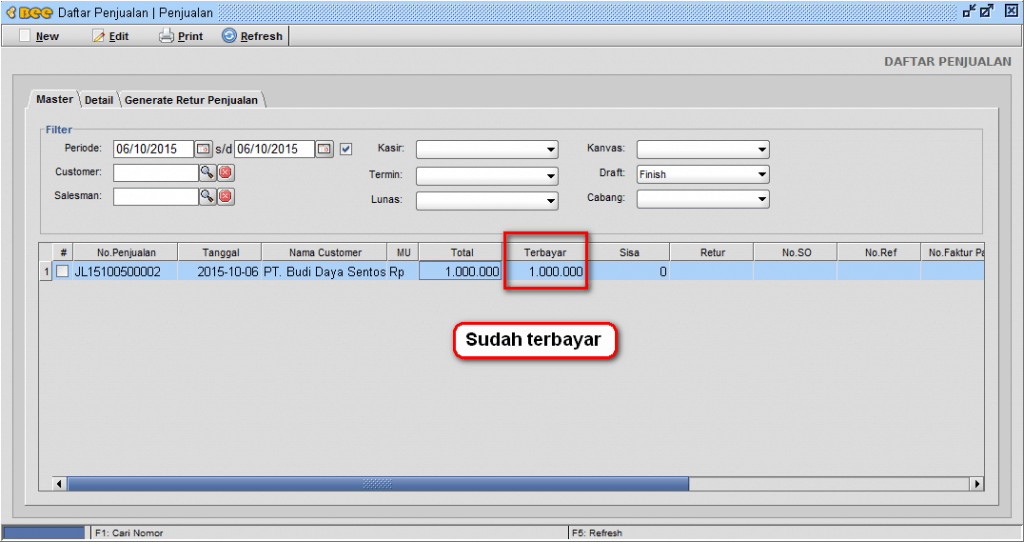The width and height of the screenshot is (1024, 542).
Task: Open calendar picker for Periode start date
Action: point(203,149)
